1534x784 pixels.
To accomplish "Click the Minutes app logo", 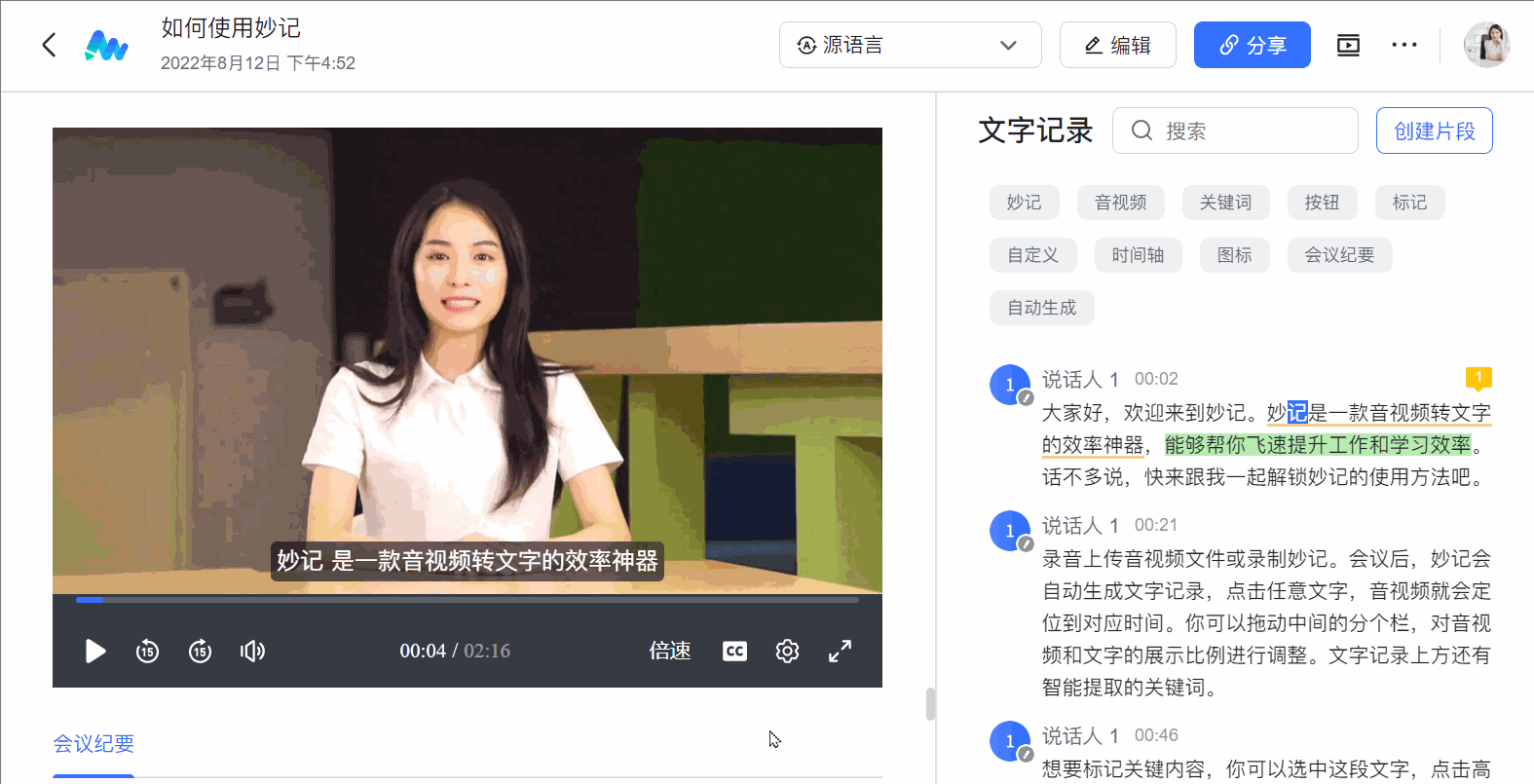I will point(106,45).
